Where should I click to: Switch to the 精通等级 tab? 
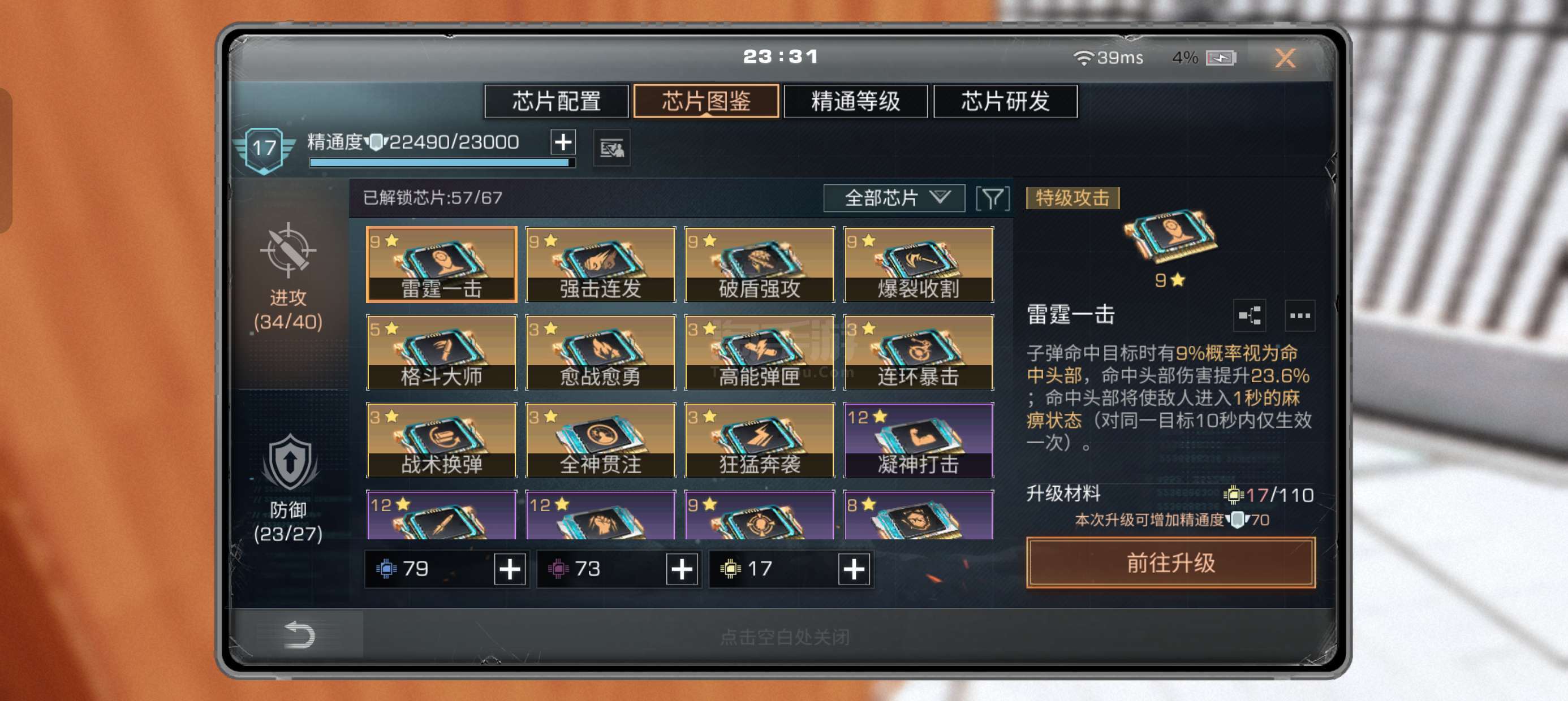pyautogui.click(x=855, y=101)
